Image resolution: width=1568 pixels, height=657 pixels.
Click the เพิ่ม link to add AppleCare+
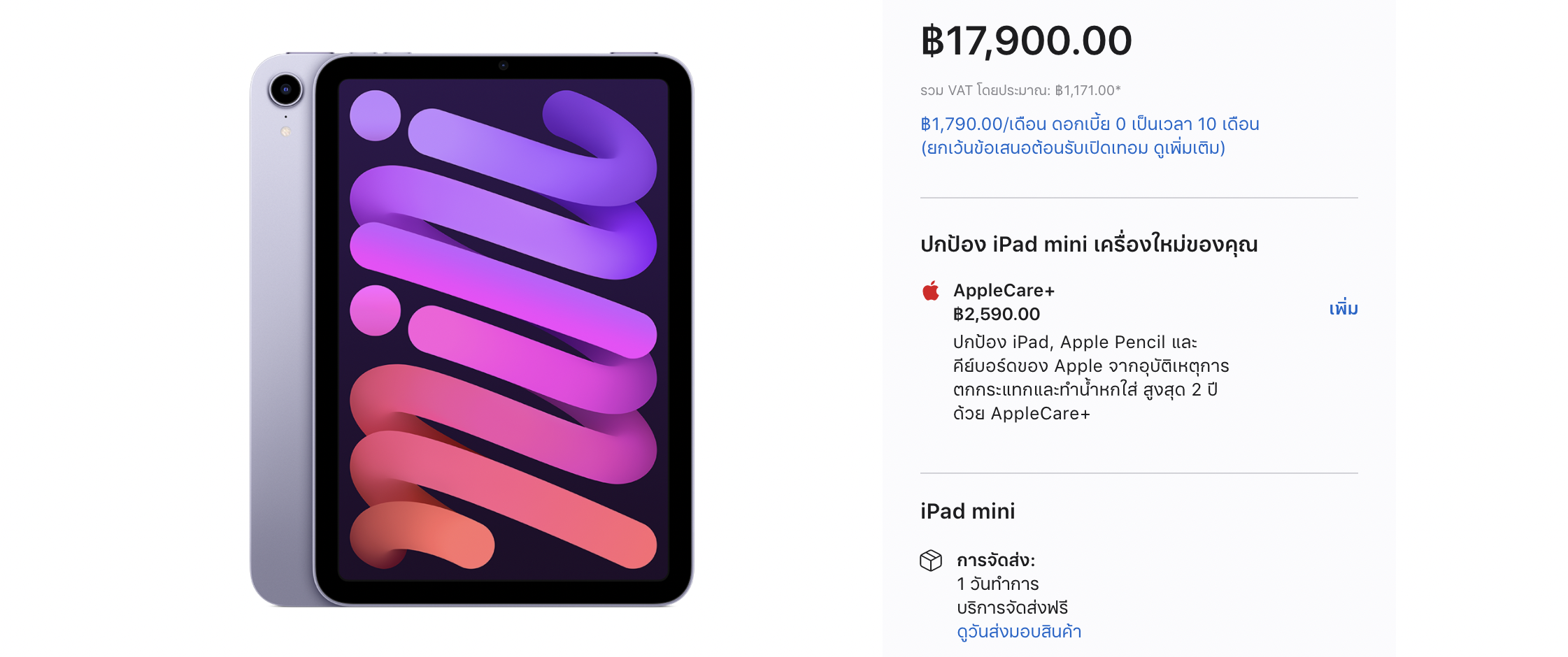pyautogui.click(x=1343, y=309)
